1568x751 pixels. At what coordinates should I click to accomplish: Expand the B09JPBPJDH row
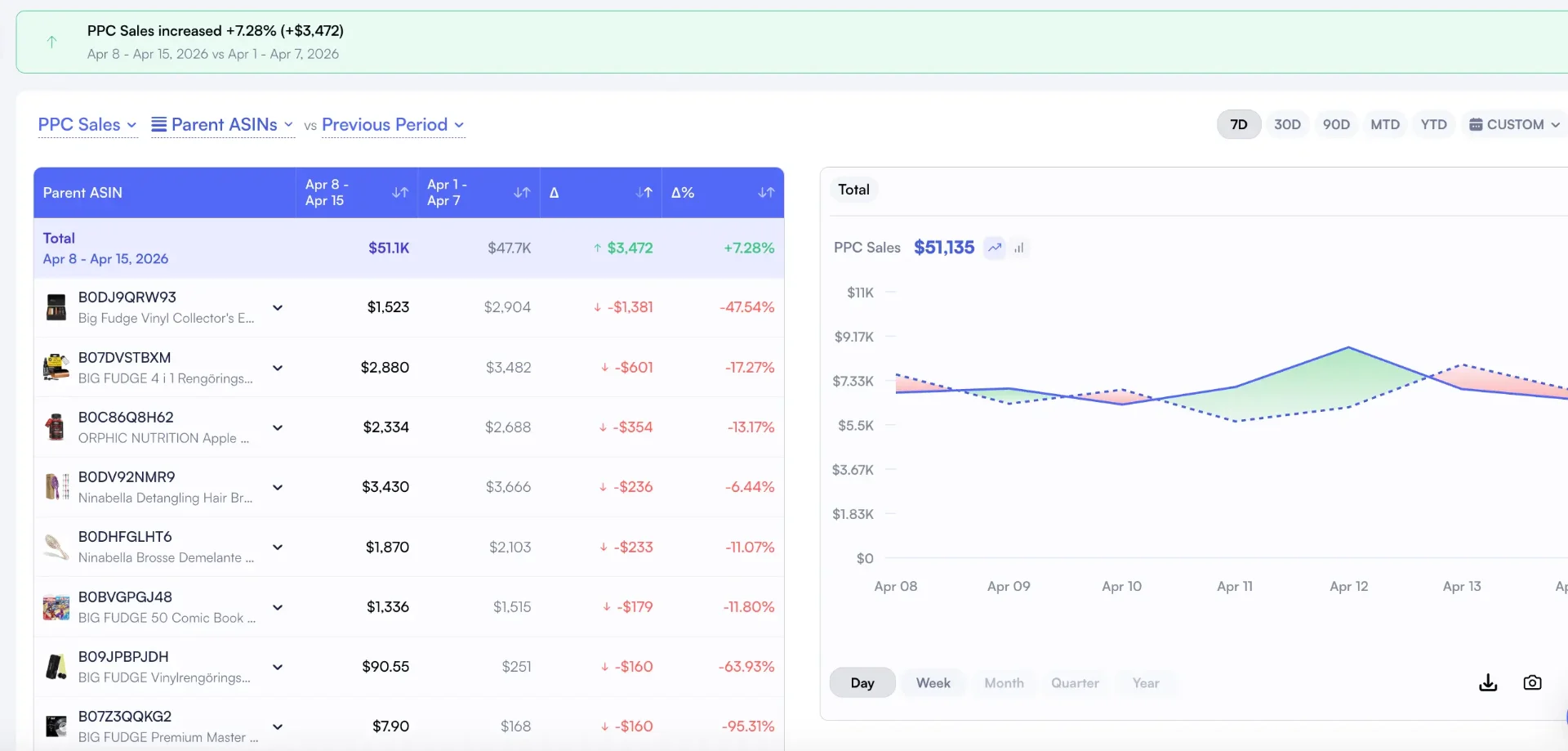click(x=278, y=667)
